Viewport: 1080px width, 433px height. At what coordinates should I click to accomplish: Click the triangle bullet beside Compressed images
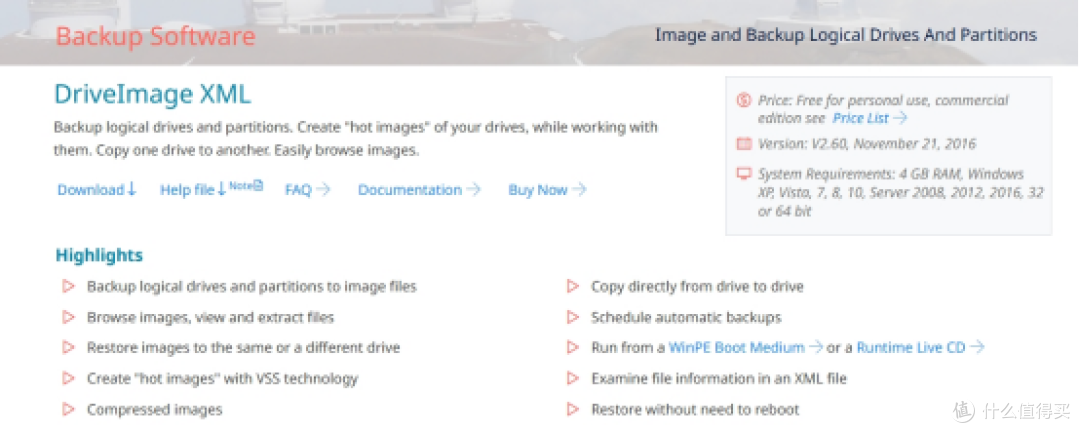click(68, 410)
